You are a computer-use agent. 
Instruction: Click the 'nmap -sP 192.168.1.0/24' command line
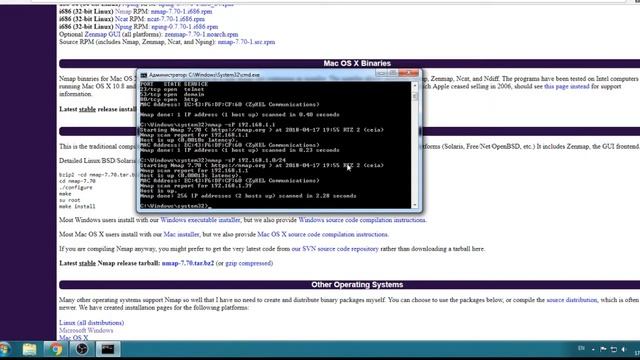click(x=213, y=160)
